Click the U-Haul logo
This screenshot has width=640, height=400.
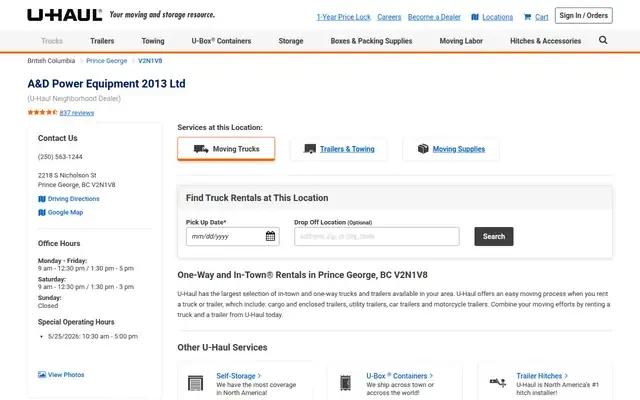pyautogui.click(x=64, y=15)
